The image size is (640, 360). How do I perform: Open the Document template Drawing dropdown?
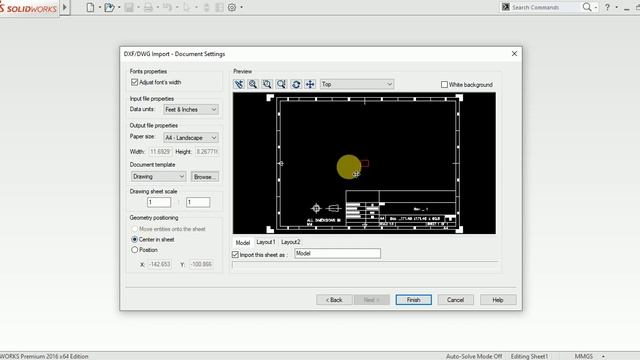(x=159, y=176)
